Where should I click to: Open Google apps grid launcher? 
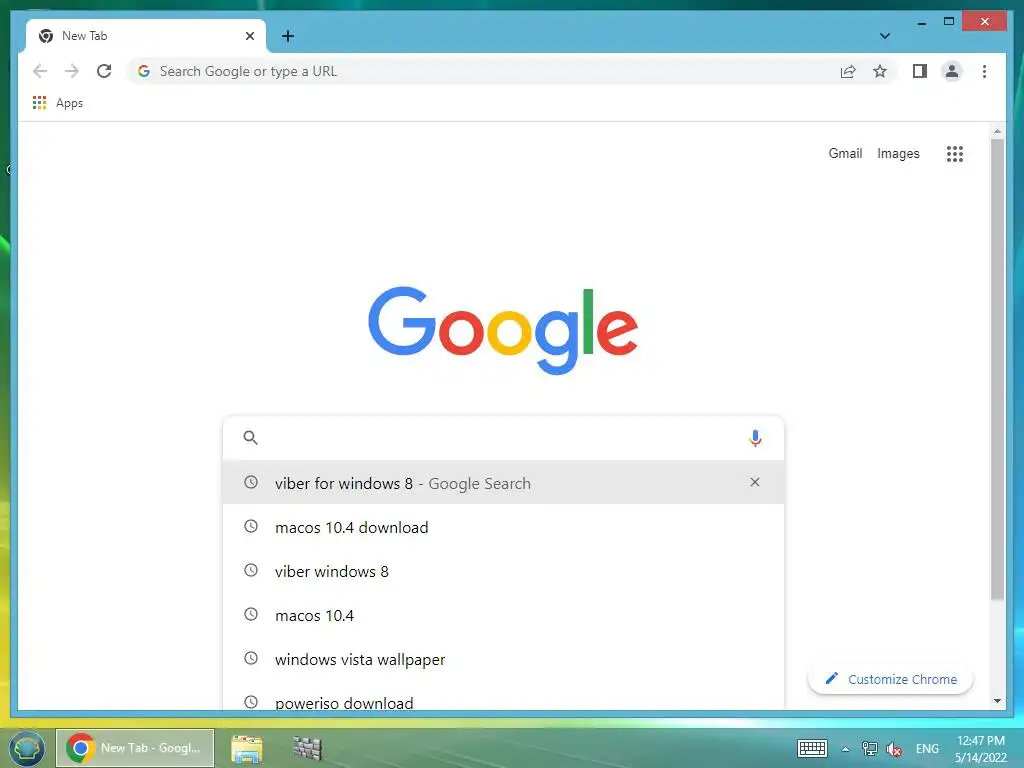[x=955, y=153]
